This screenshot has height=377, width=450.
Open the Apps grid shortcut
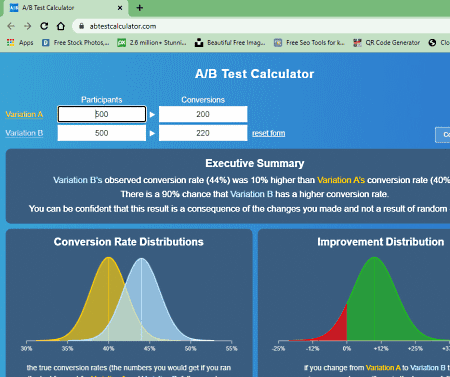20,43
